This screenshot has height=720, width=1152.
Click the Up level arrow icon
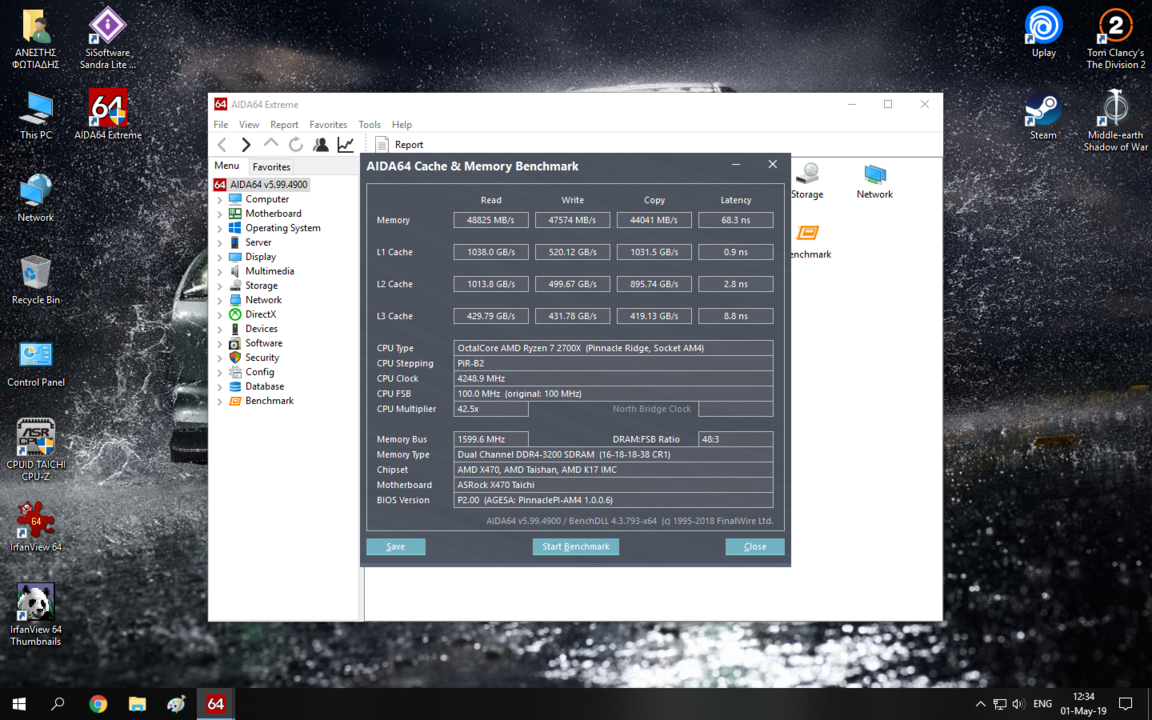click(271, 143)
